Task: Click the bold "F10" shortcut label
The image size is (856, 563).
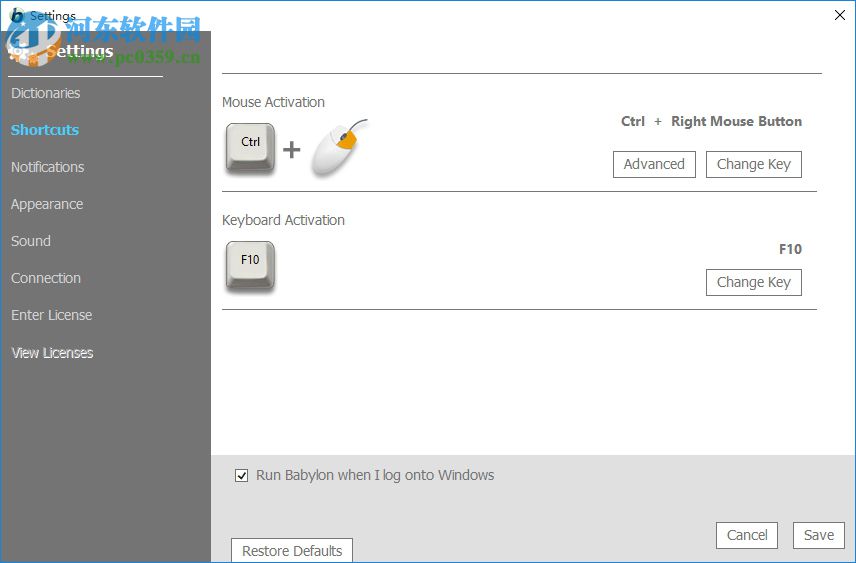Action: (790, 249)
